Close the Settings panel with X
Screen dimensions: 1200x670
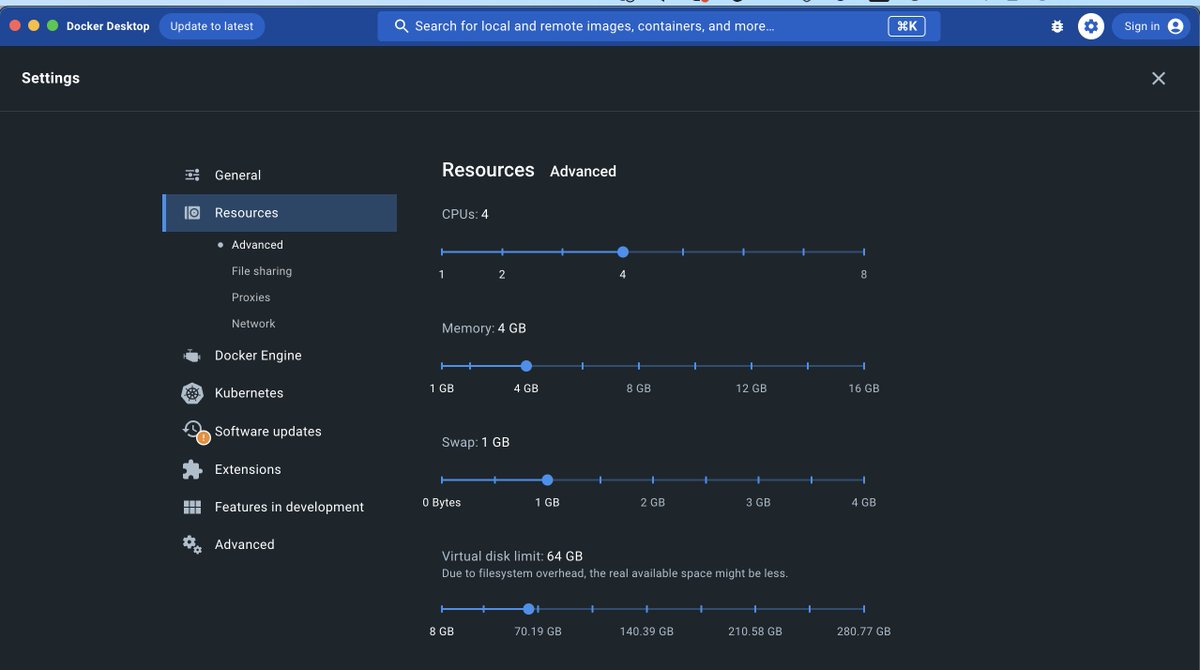click(1158, 78)
